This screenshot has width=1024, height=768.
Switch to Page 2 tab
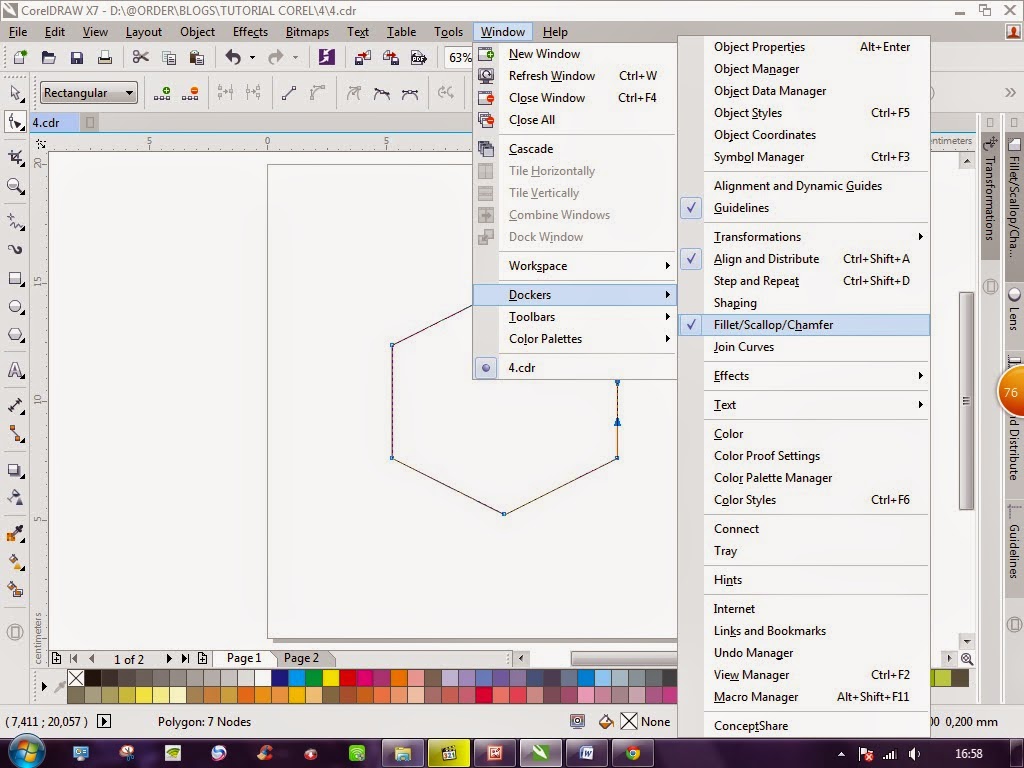click(301, 658)
